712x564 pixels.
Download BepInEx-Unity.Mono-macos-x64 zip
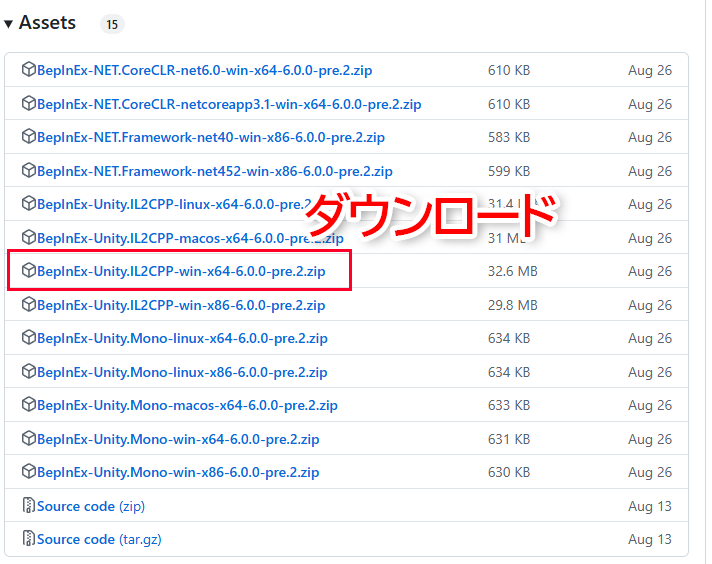pyautogui.click(x=187, y=406)
